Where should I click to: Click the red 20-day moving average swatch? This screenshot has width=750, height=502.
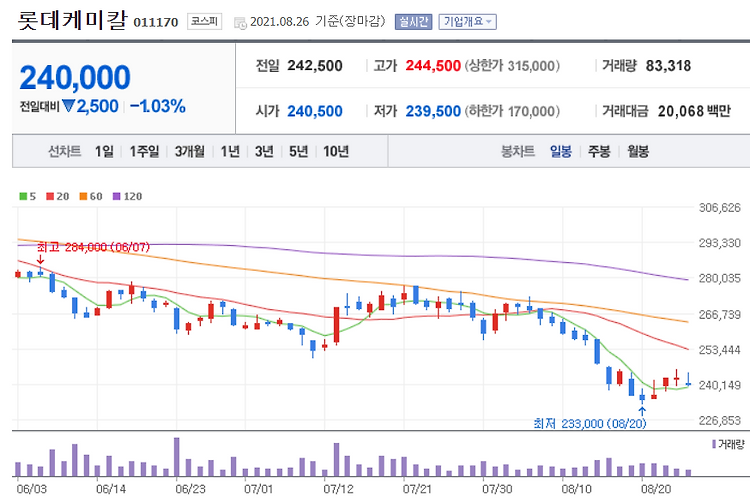point(50,196)
